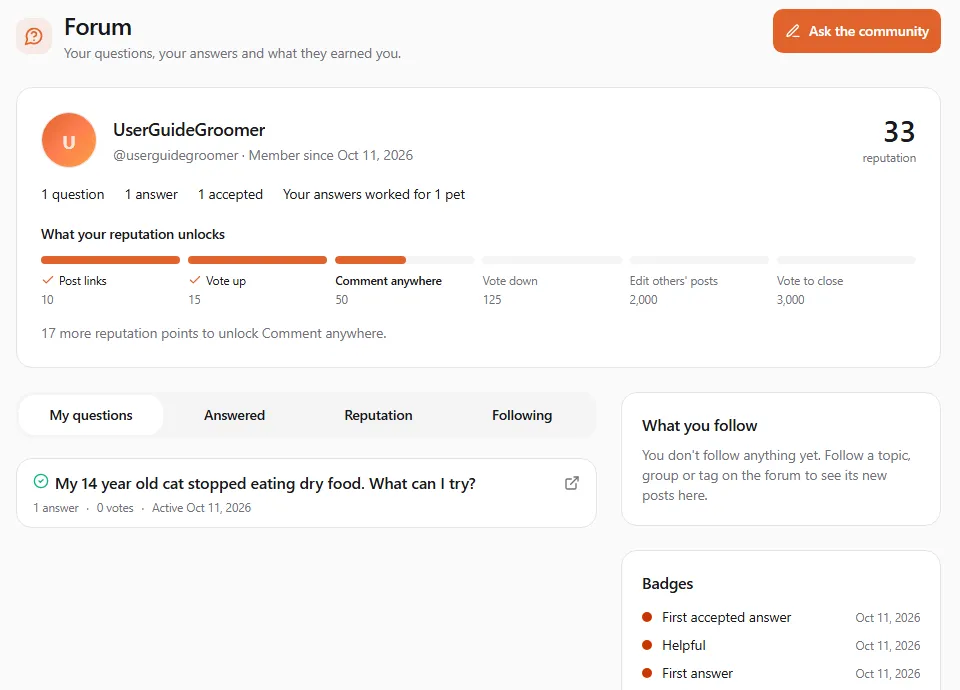Screen dimensions: 960x690
Task: Click the 'Badges' heading
Action: pyautogui.click(x=667, y=584)
